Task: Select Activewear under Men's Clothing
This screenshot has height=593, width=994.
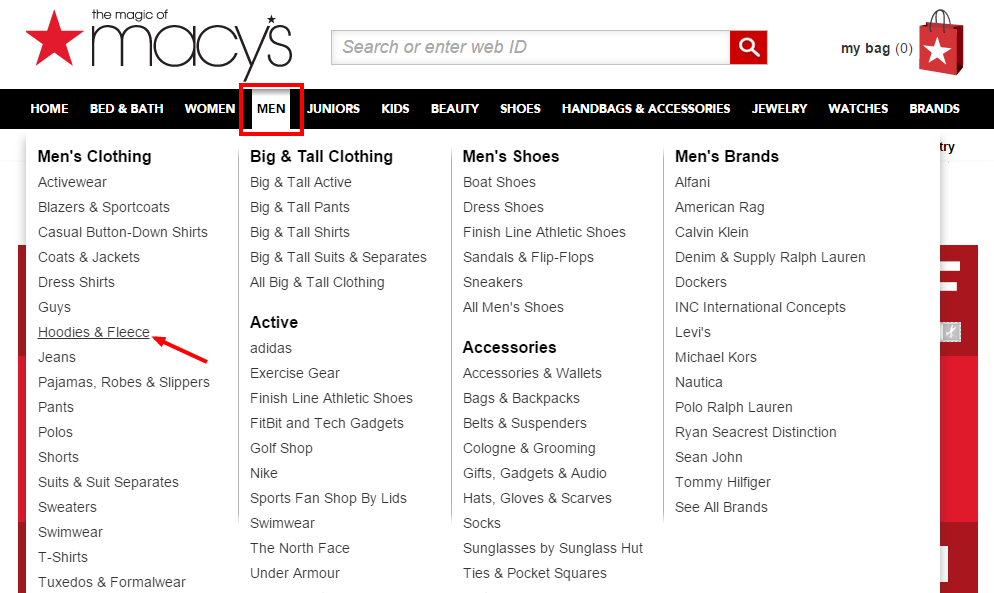Action: (72, 182)
